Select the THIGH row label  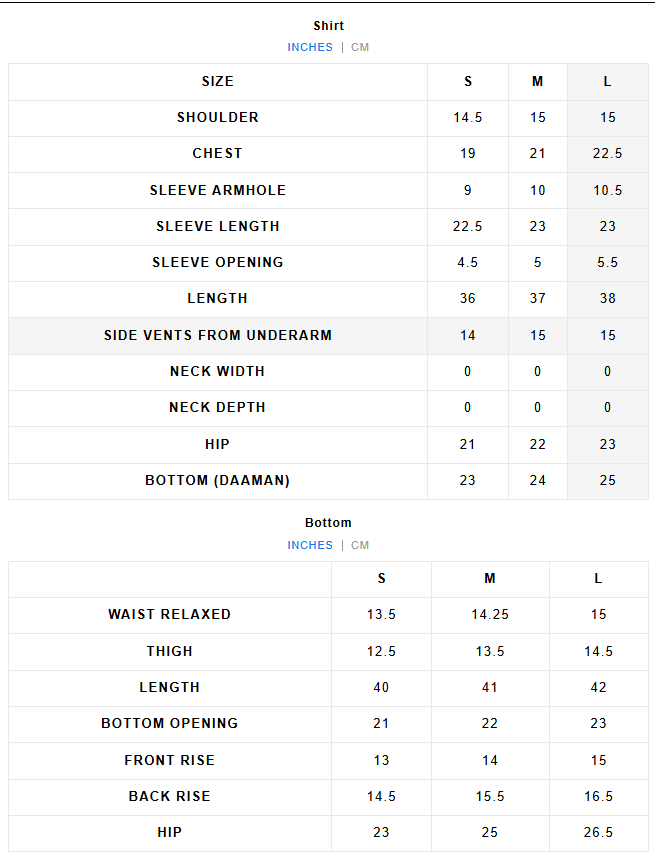point(170,651)
